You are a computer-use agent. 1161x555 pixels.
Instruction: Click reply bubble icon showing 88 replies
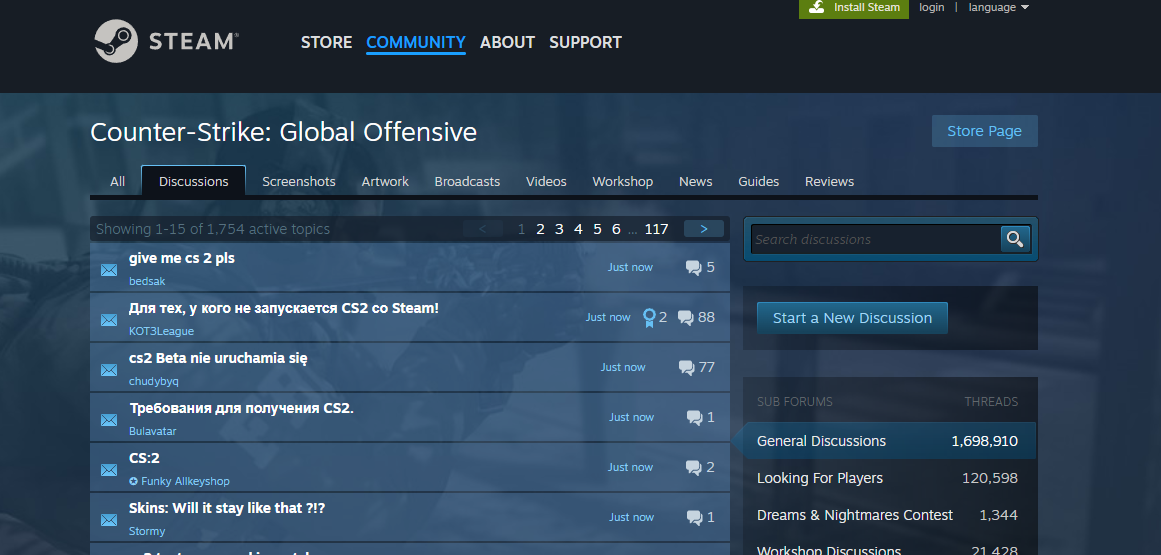pyautogui.click(x=686, y=317)
